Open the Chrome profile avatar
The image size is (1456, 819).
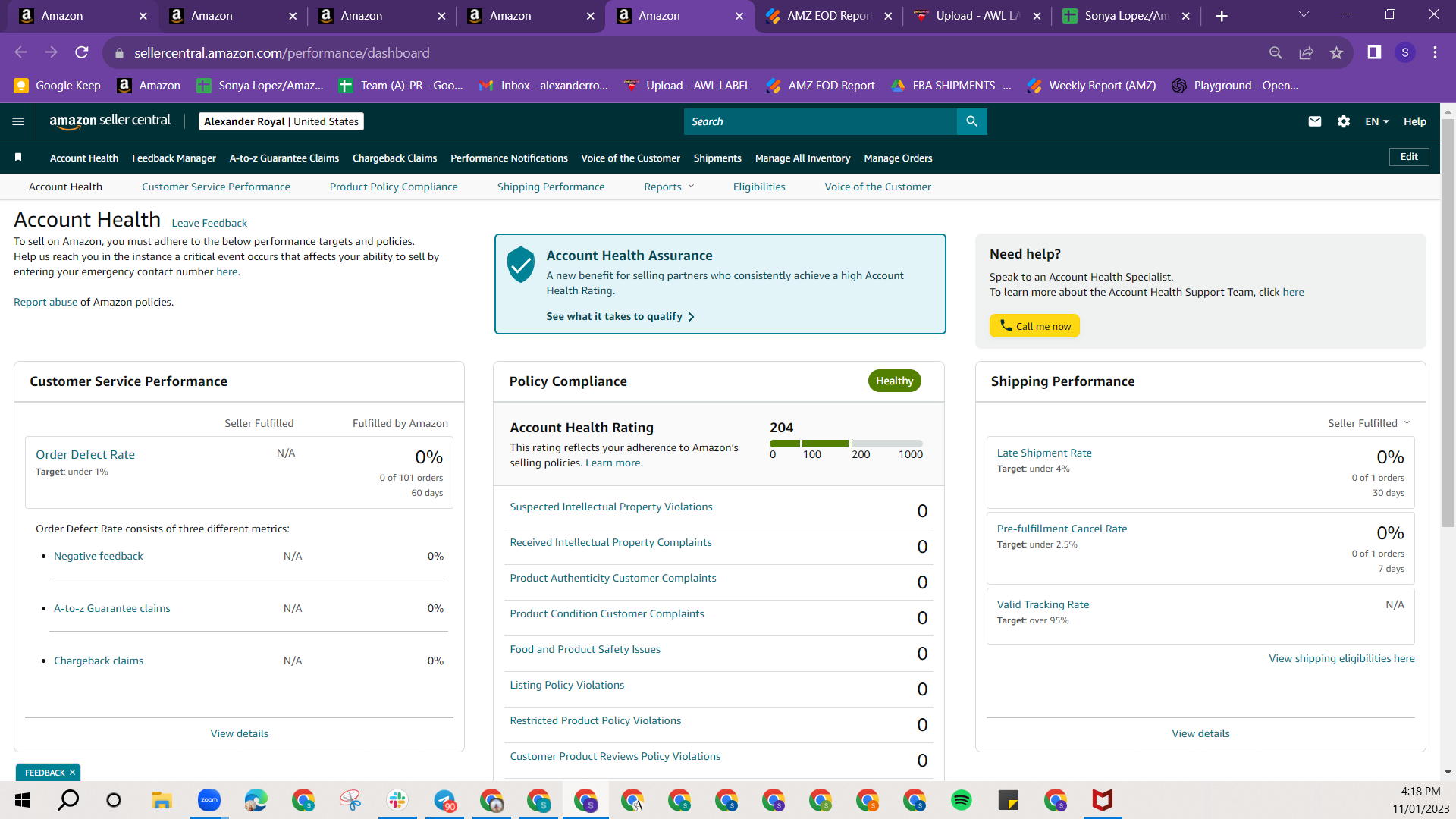coord(1405,52)
